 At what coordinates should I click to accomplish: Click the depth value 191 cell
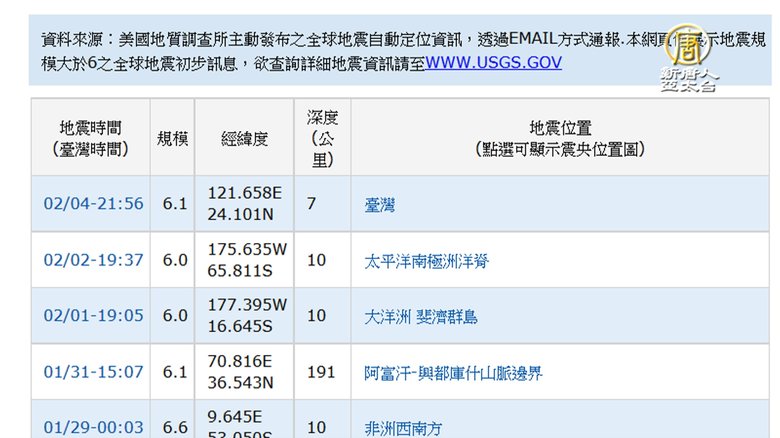coord(320,372)
